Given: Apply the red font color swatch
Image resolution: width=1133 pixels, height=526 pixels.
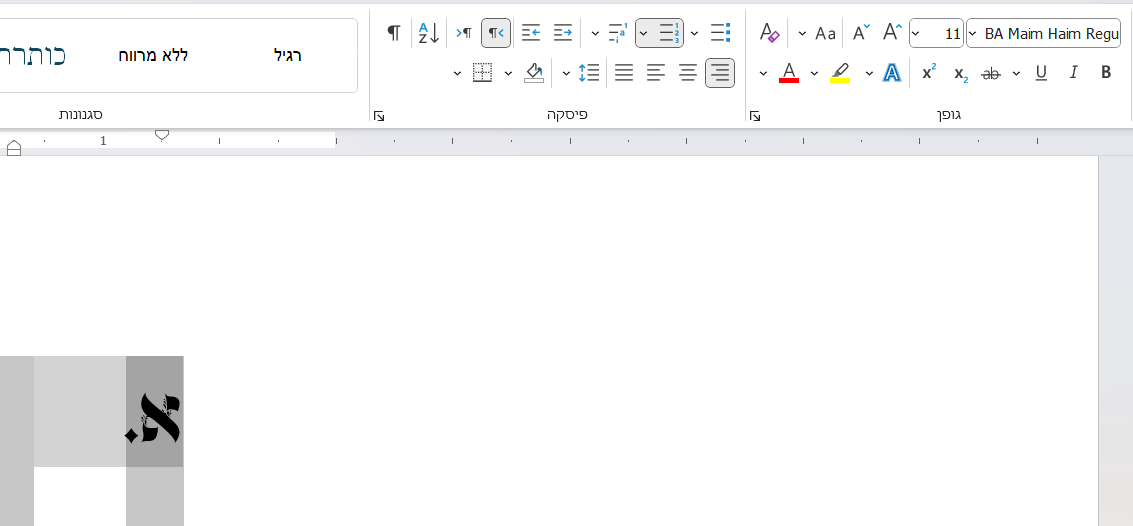Looking at the screenshot, I should click(x=789, y=73).
